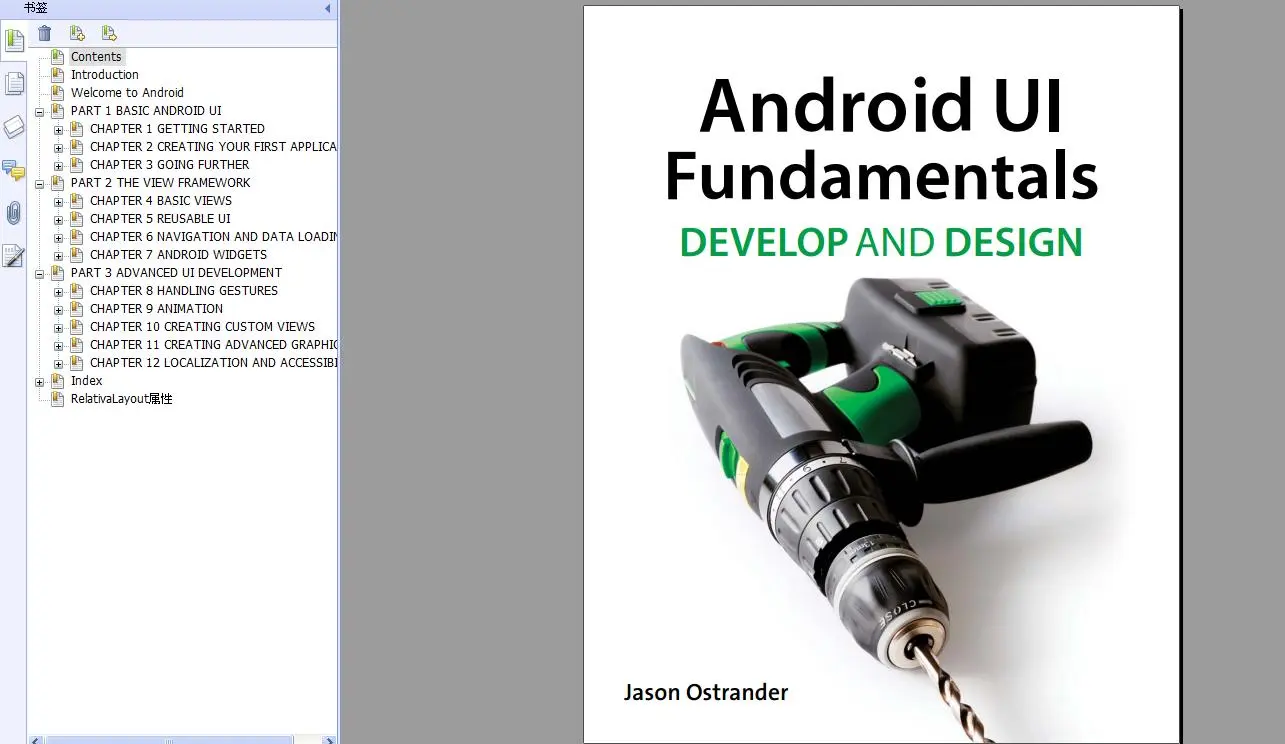Click the delete bookmark trash icon
The height and width of the screenshot is (744, 1285).
point(45,34)
